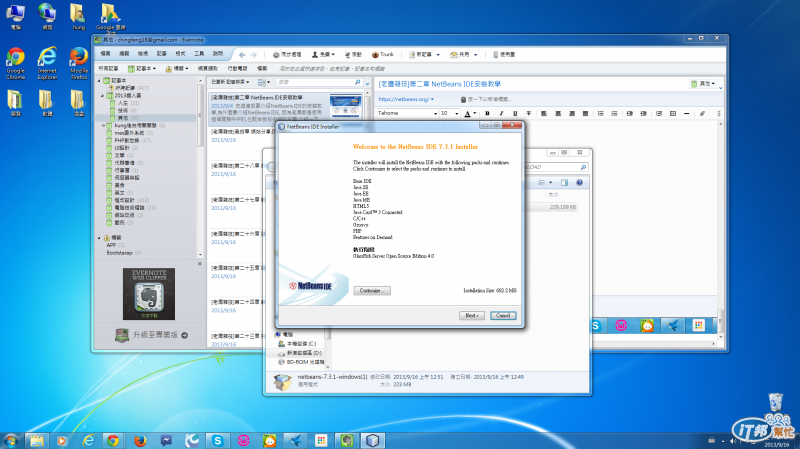
Task: Open the account dropdown in Evernote toolbar
Action: pos(323,55)
